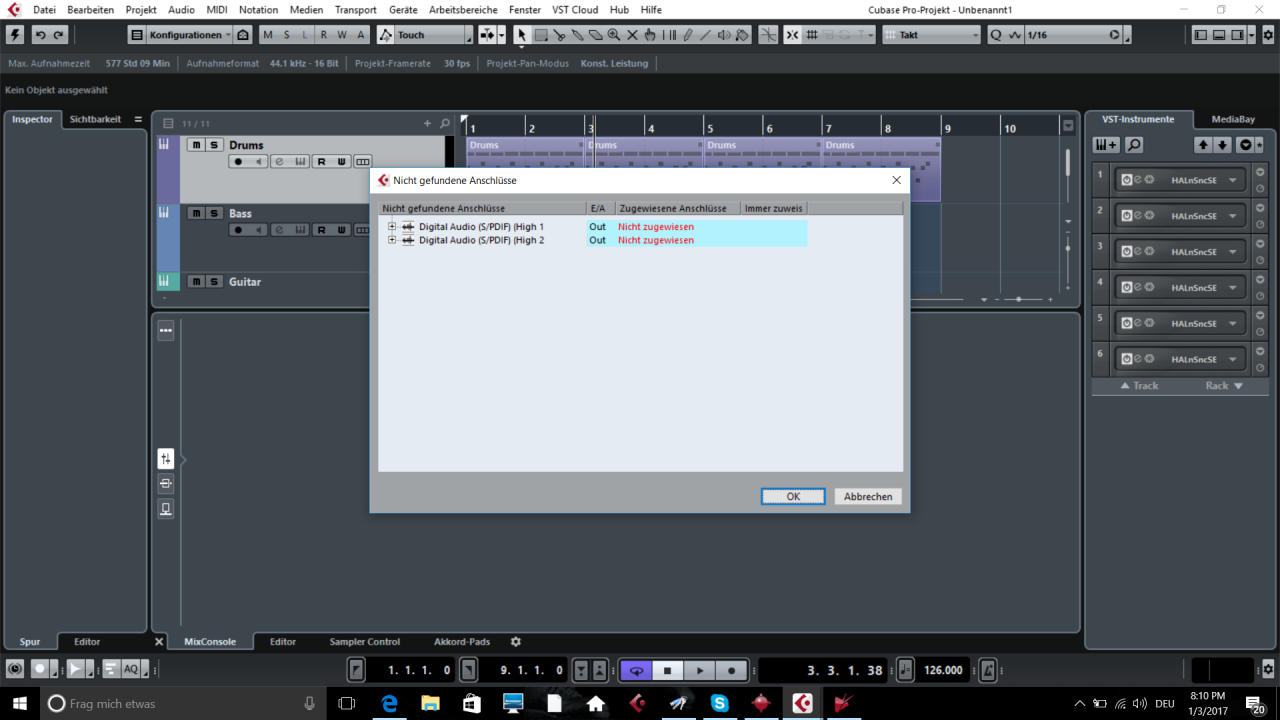Open the Skype taskbar icon
Image resolution: width=1280 pixels, height=720 pixels.
coord(719,703)
